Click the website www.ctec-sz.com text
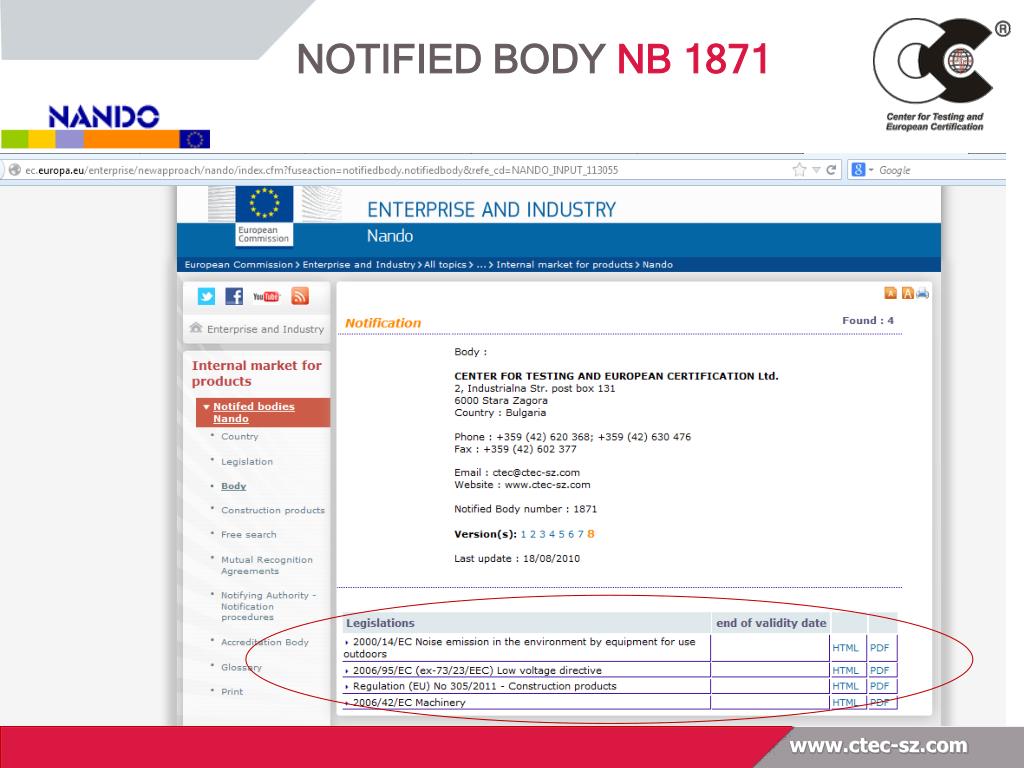 coord(547,485)
